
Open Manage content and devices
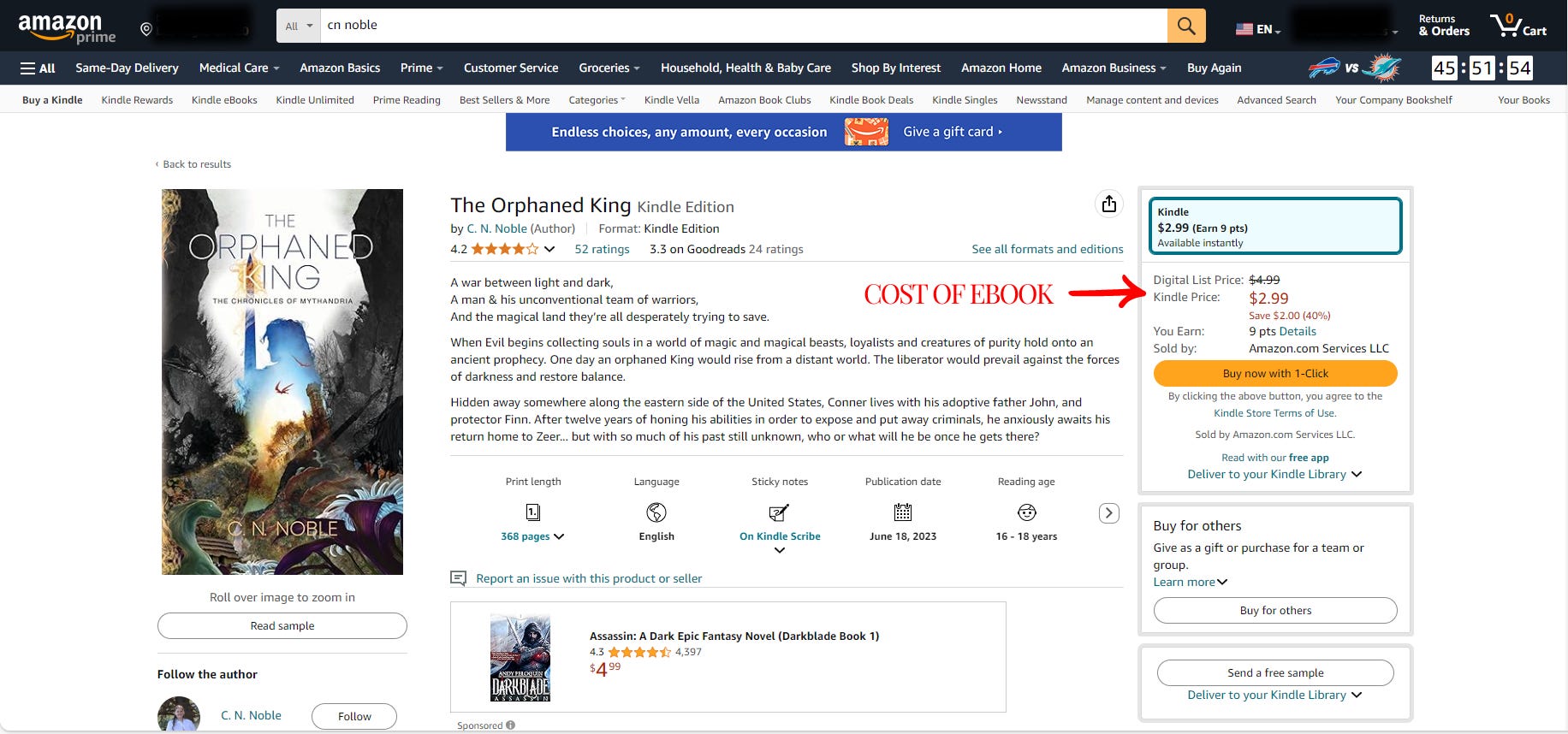(x=1152, y=100)
